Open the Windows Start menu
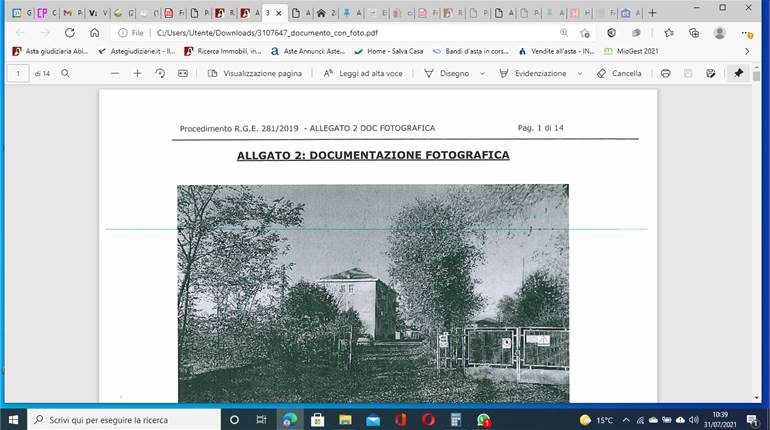 [14, 420]
